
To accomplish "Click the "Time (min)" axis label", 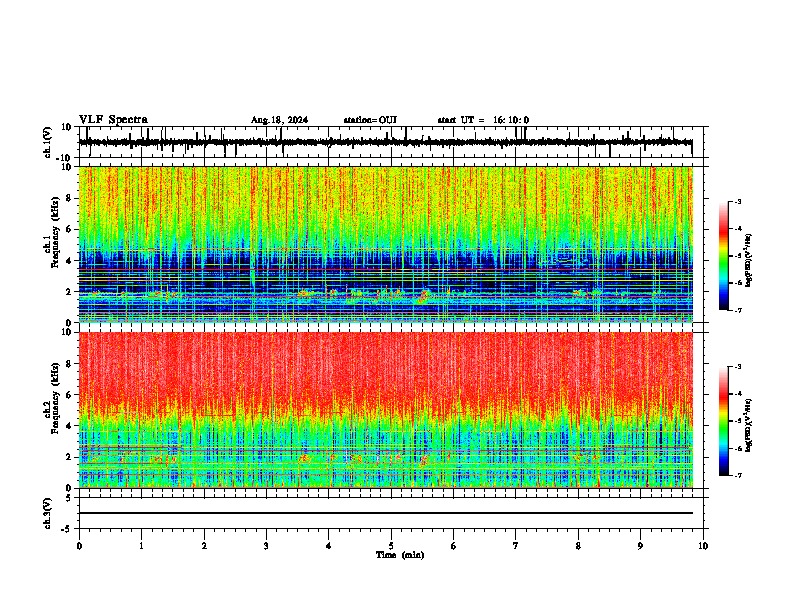I will pyautogui.click(x=400, y=555).
